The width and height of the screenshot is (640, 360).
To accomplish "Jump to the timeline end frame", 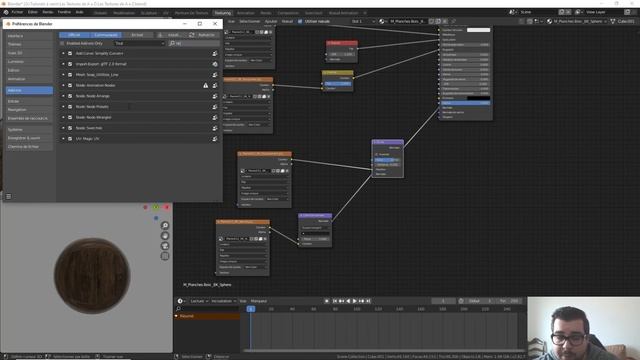I will click(x=368, y=301).
